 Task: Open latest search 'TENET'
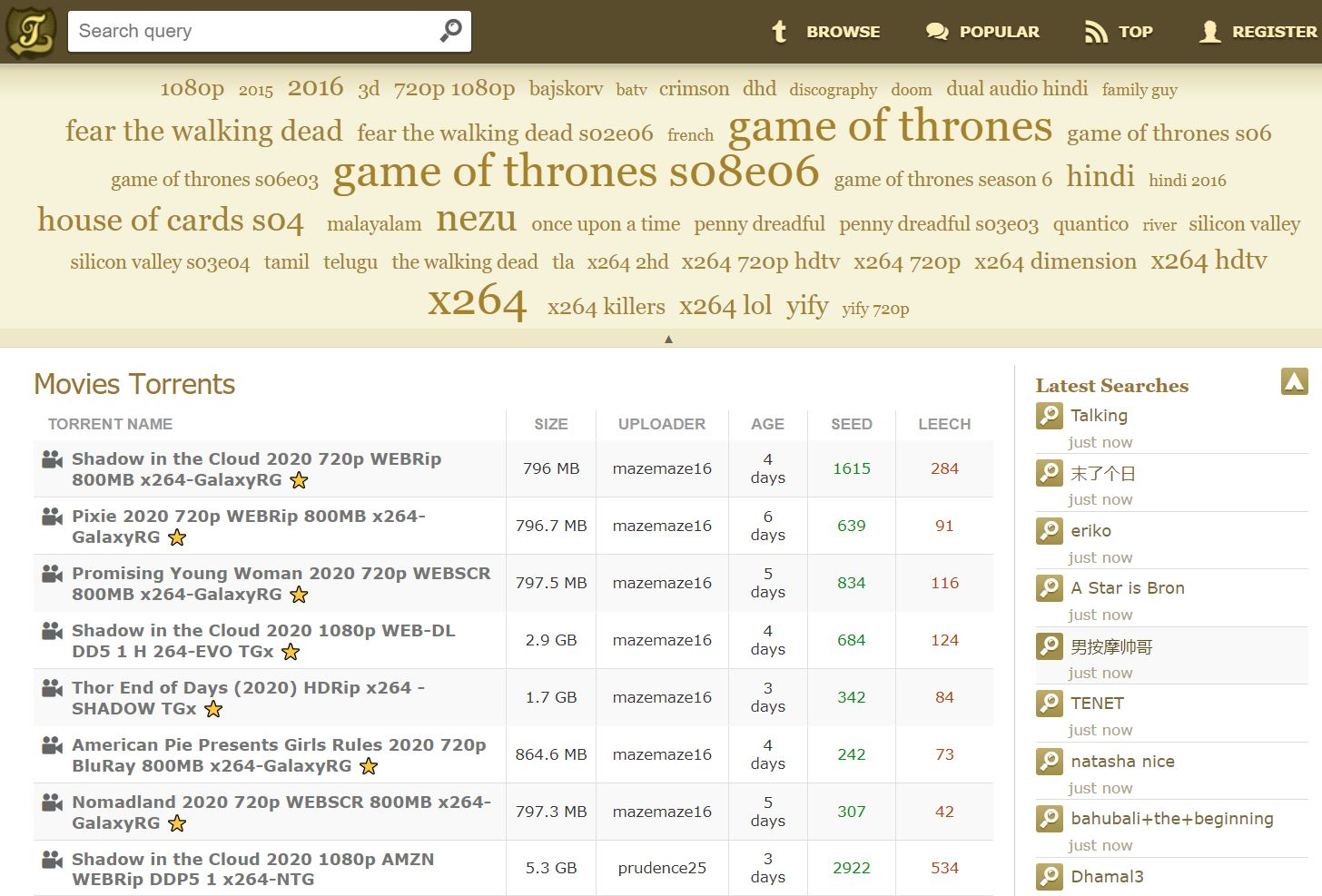pos(1097,704)
